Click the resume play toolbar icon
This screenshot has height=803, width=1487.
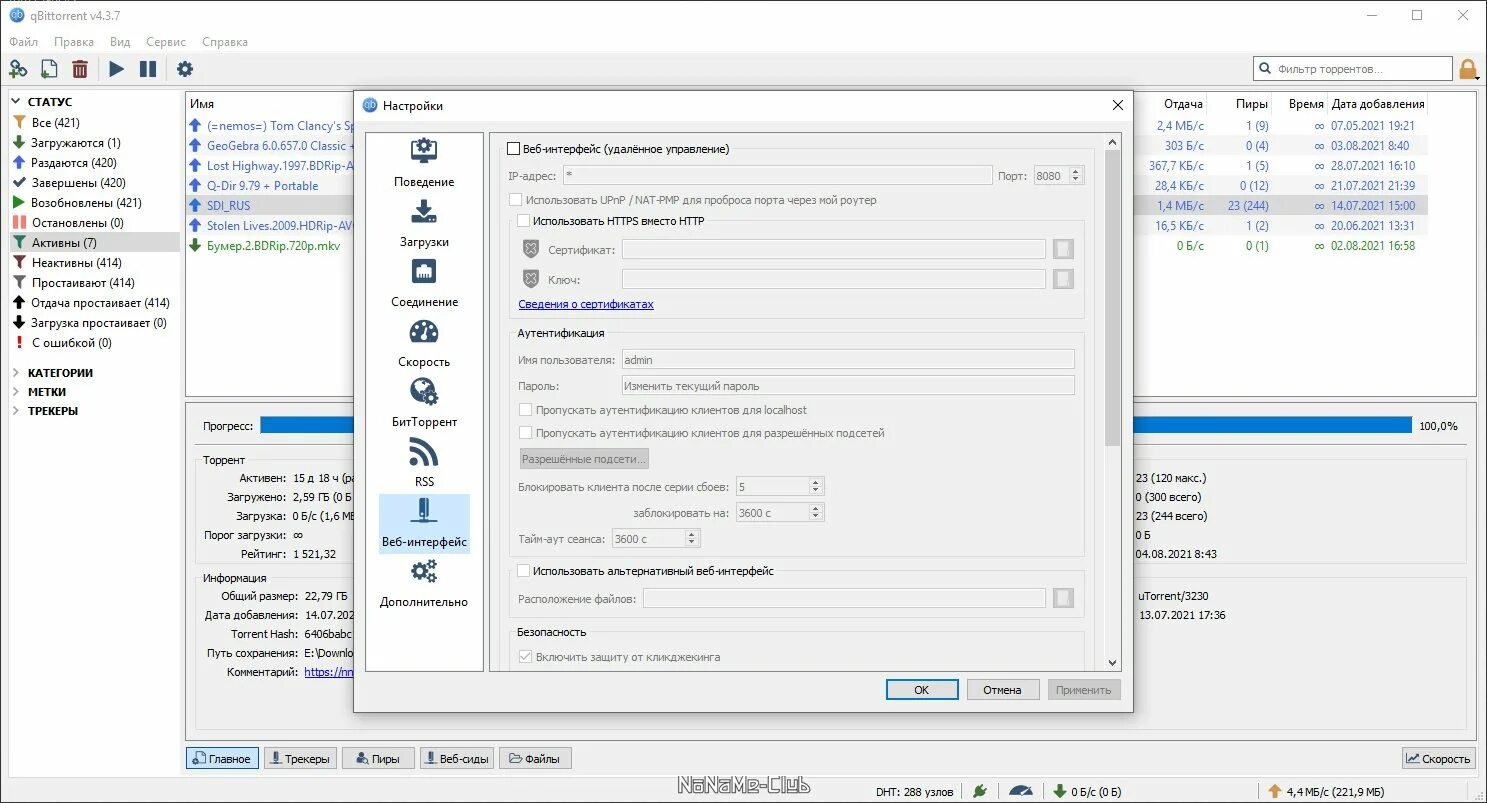click(x=117, y=69)
